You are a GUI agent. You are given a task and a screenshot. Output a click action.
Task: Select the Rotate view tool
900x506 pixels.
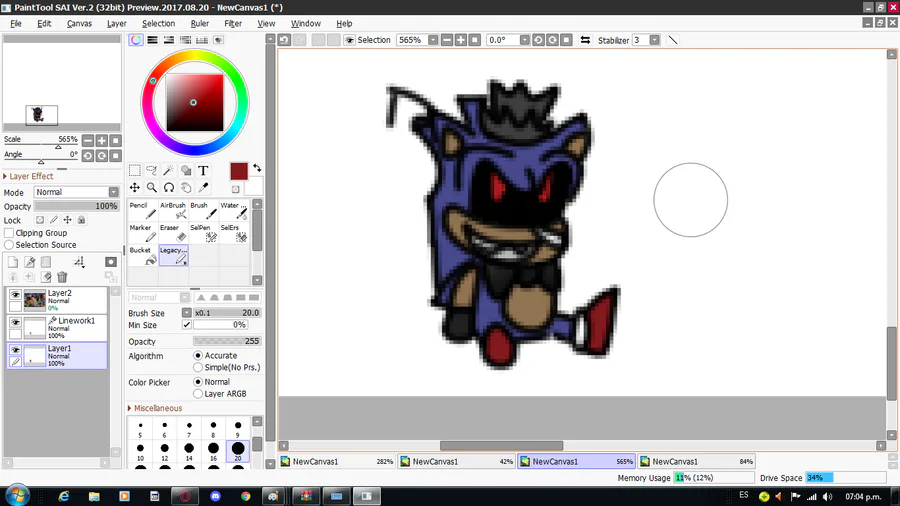[169, 188]
